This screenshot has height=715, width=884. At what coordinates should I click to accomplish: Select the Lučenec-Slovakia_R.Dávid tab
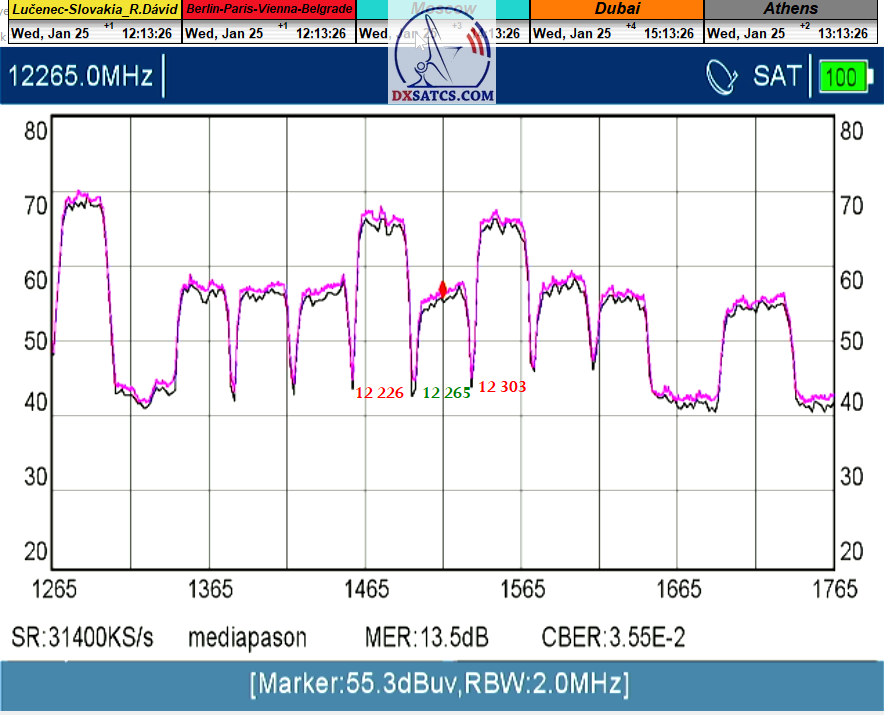pos(94,10)
